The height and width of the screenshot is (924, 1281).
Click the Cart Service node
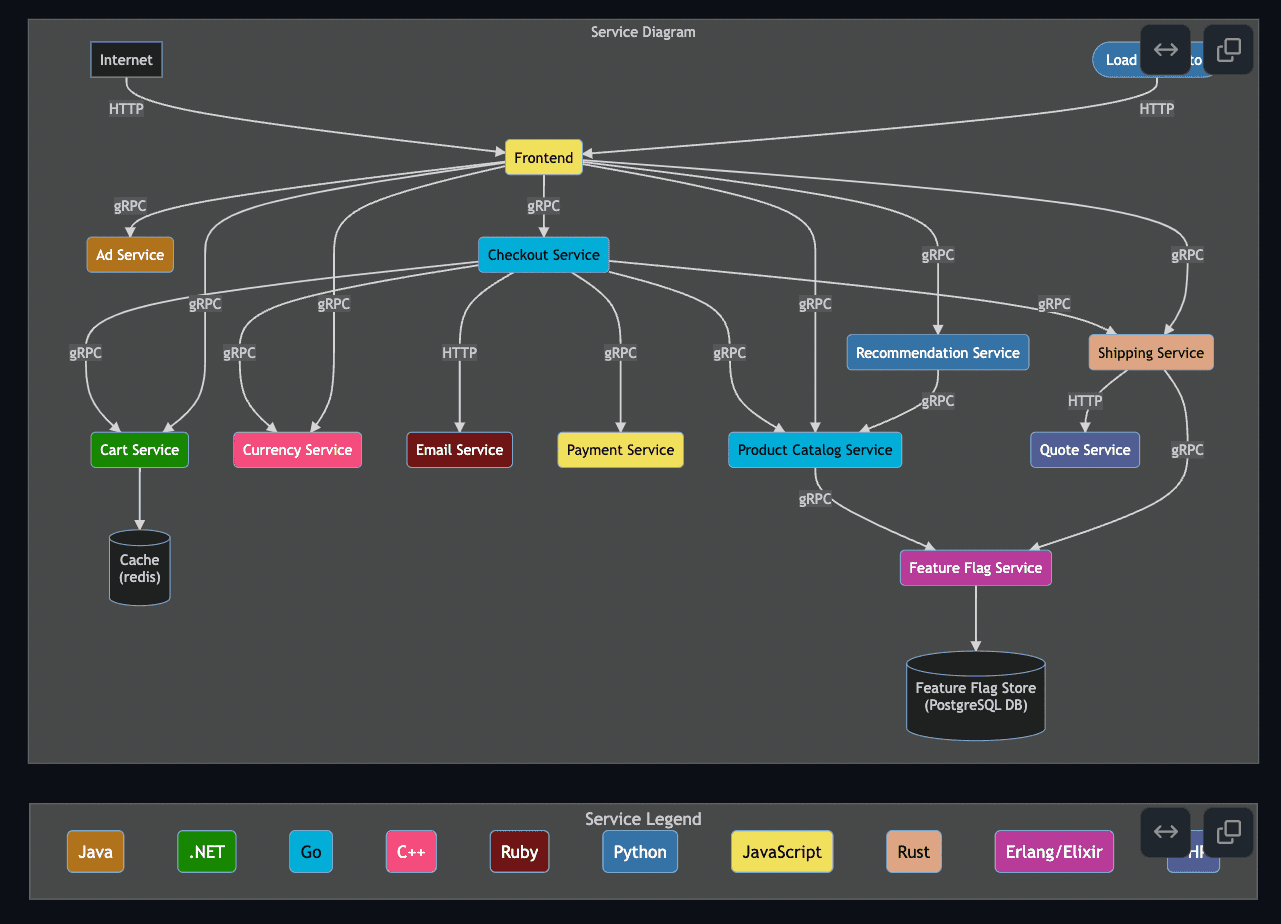[139, 450]
